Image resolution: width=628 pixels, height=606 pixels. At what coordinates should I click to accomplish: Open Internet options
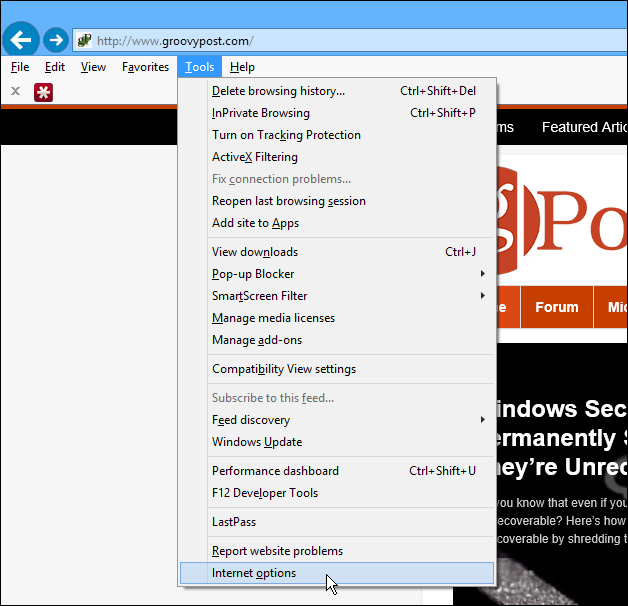coord(337,573)
